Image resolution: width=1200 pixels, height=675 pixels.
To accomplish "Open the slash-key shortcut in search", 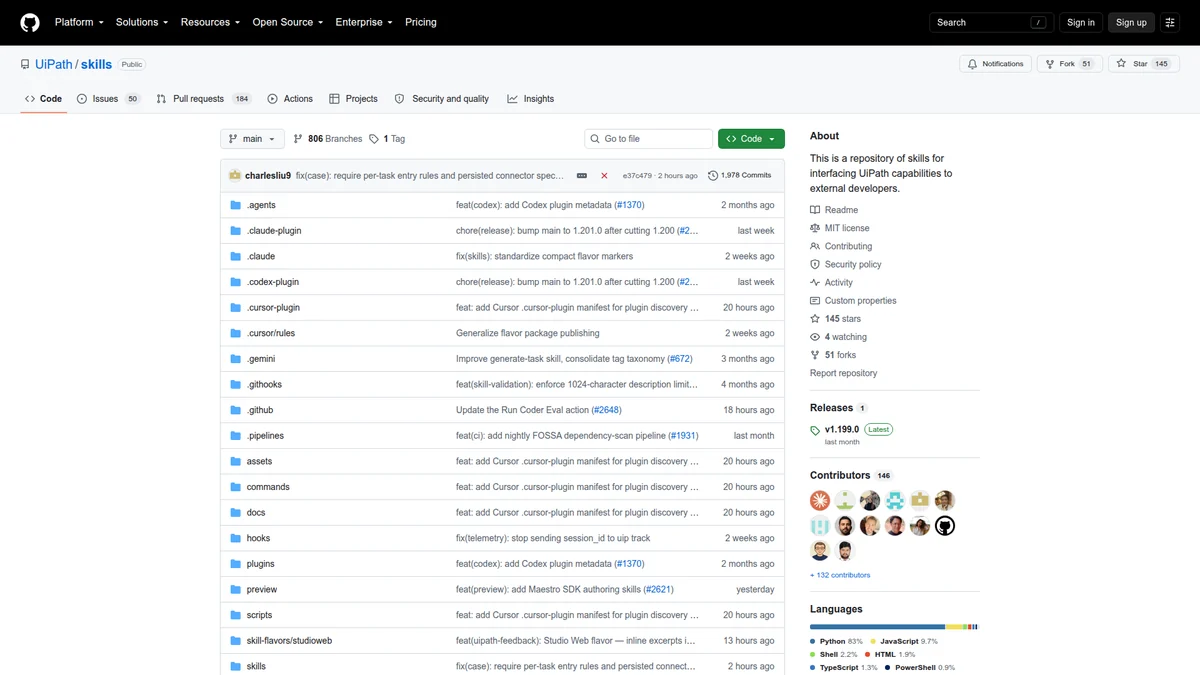I will pyautogui.click(x=1040, y=22).
